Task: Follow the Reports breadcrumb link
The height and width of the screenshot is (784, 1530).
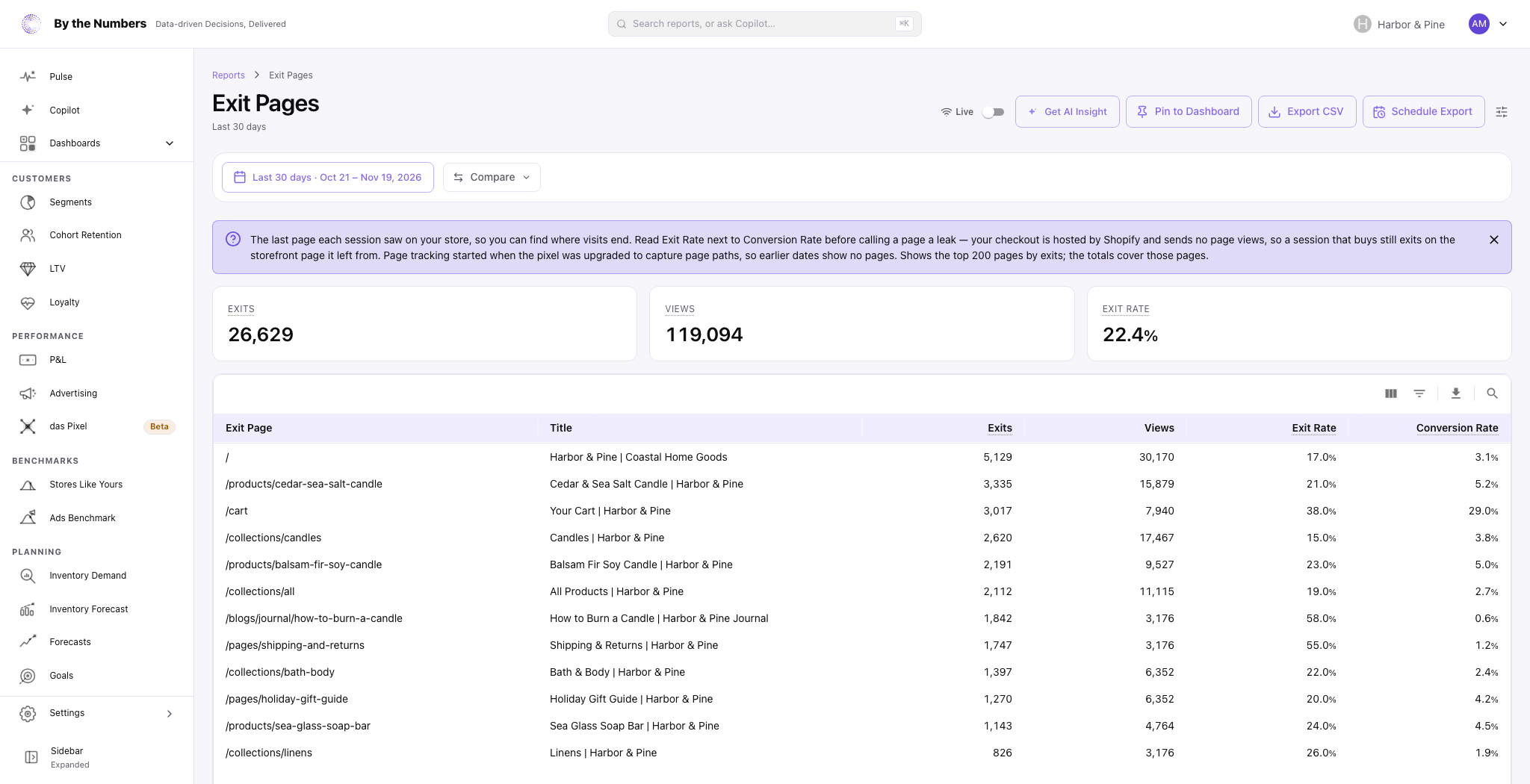Action: pyautogui.click(x=229, y=75)
